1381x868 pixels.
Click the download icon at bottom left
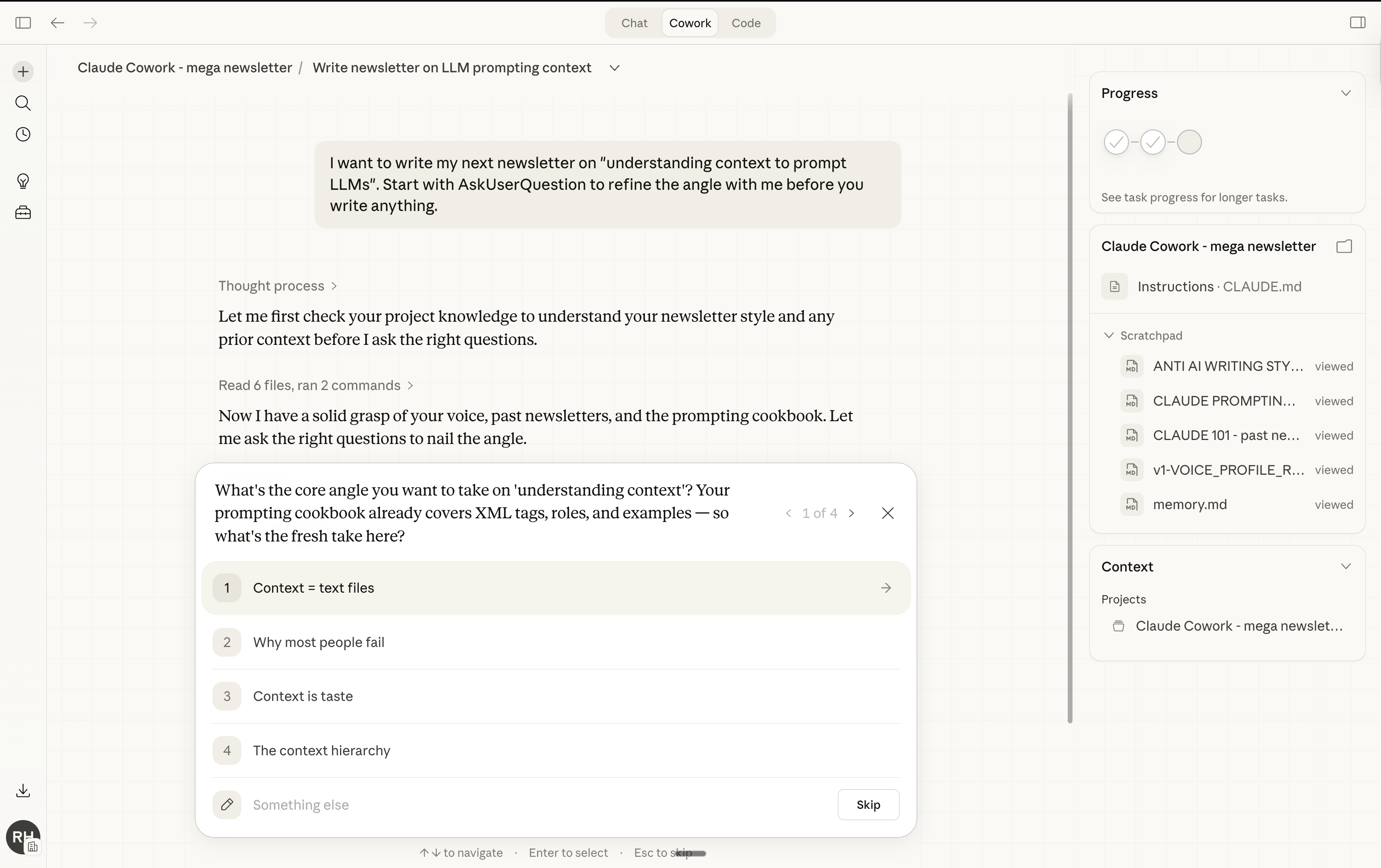point(23,790)
